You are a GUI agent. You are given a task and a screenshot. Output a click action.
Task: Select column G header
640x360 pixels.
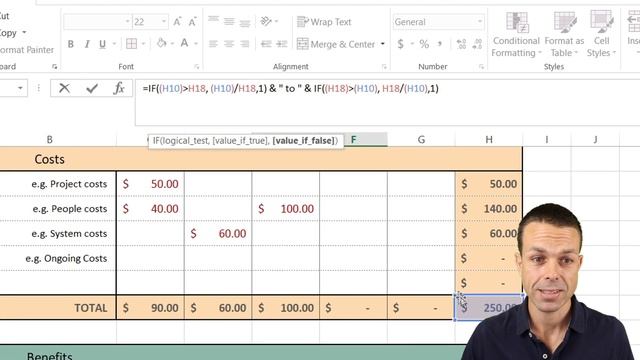(x=421, y=140)
